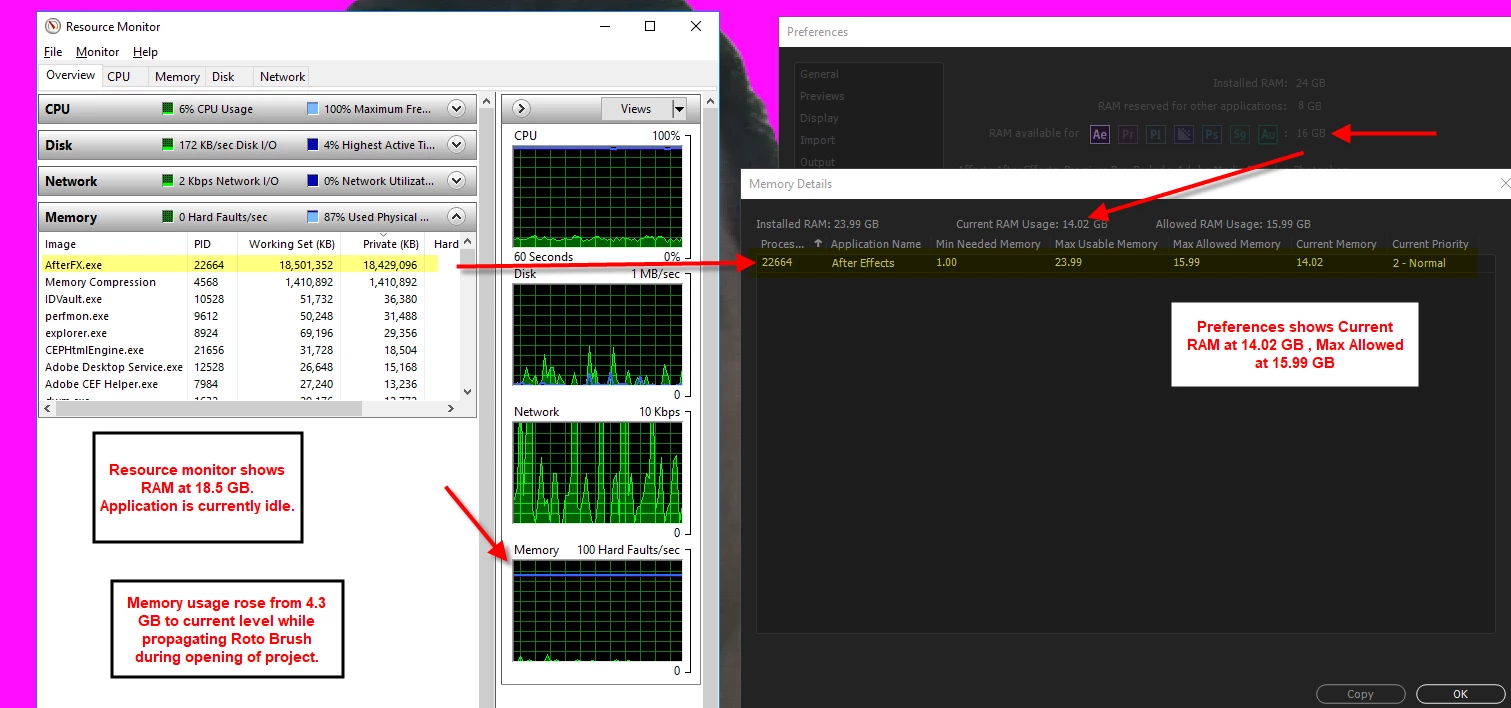Click Application Name column header in Memory Details

click(876, 244)
